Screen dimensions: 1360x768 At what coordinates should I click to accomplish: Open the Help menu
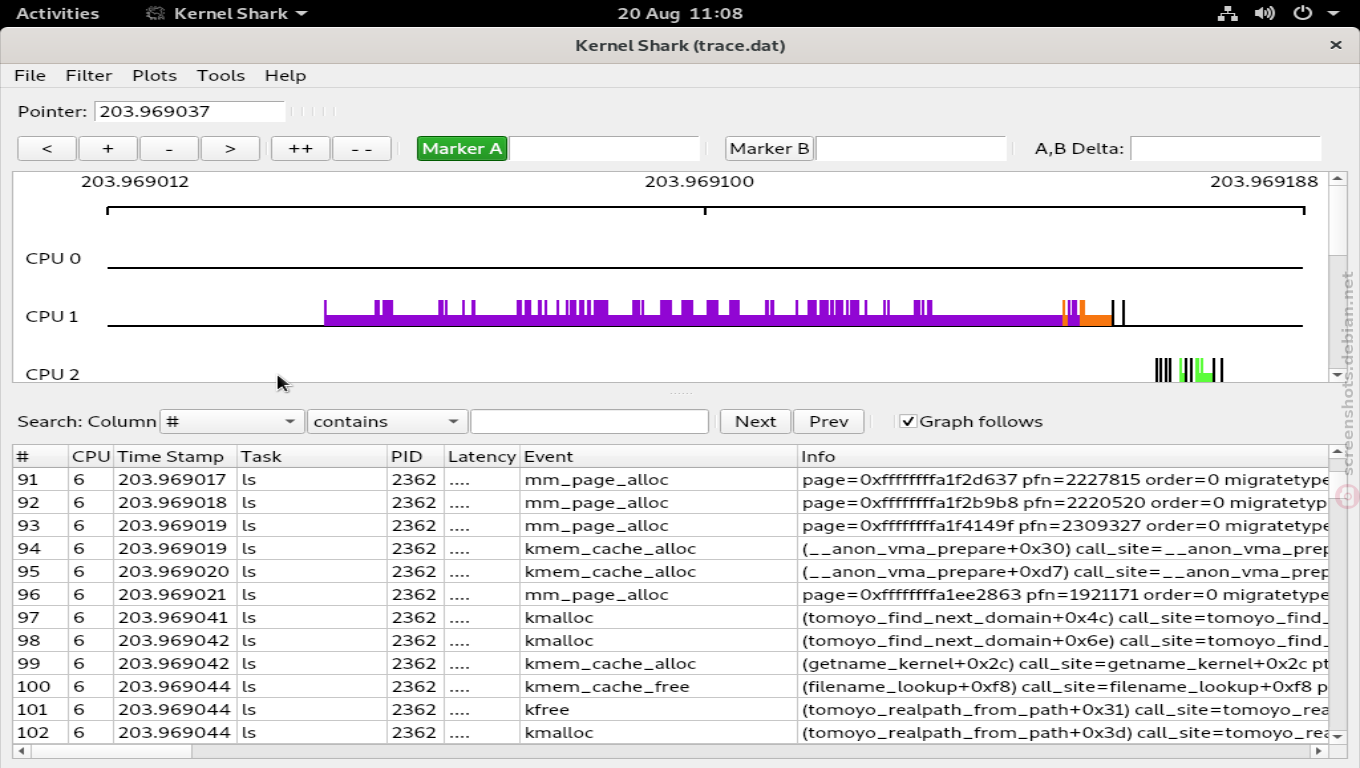[x=285, y=75]
